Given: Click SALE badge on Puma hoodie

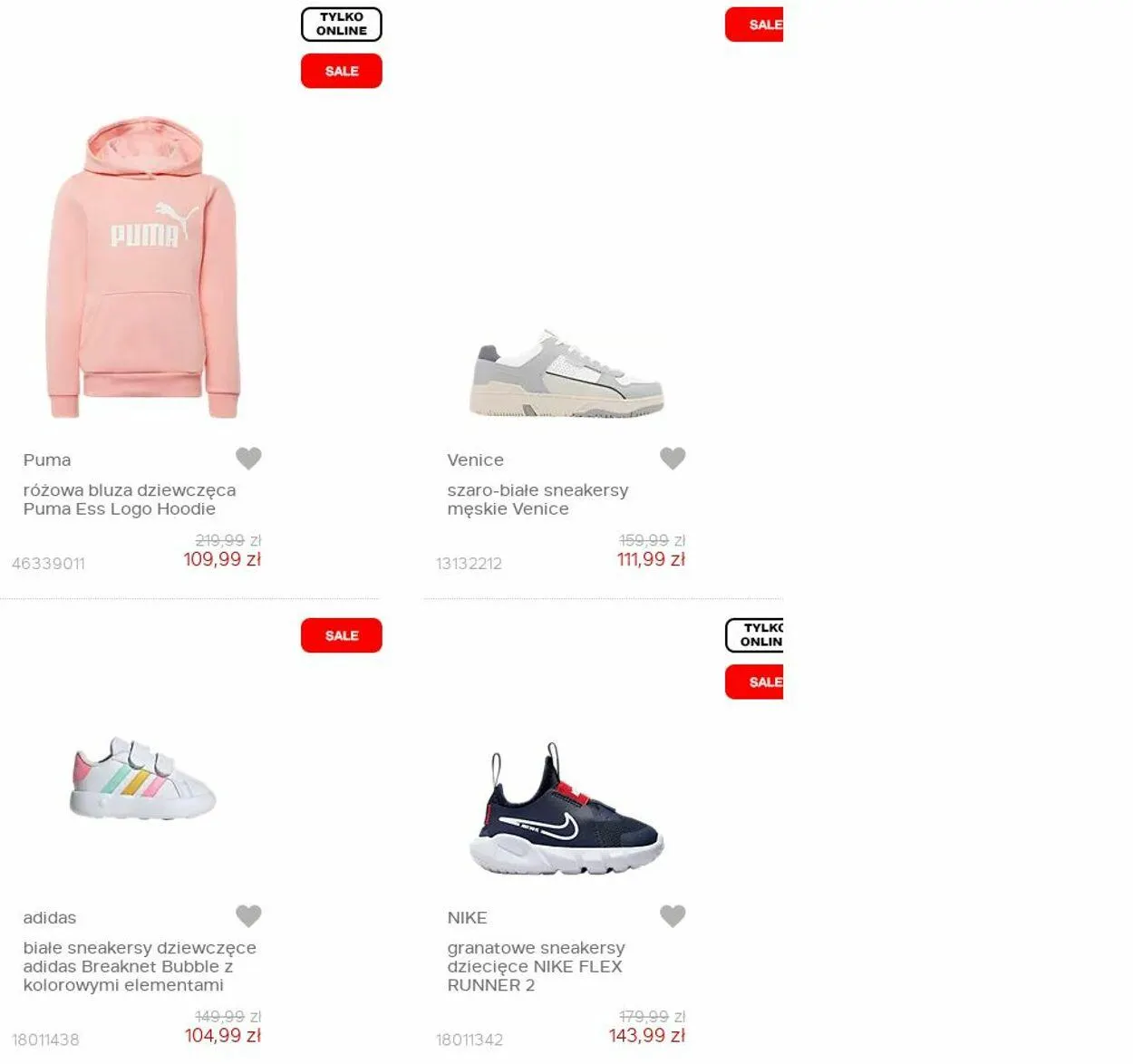Looking at the screenshot, I should pyautogui.click(x=342, y=71).
